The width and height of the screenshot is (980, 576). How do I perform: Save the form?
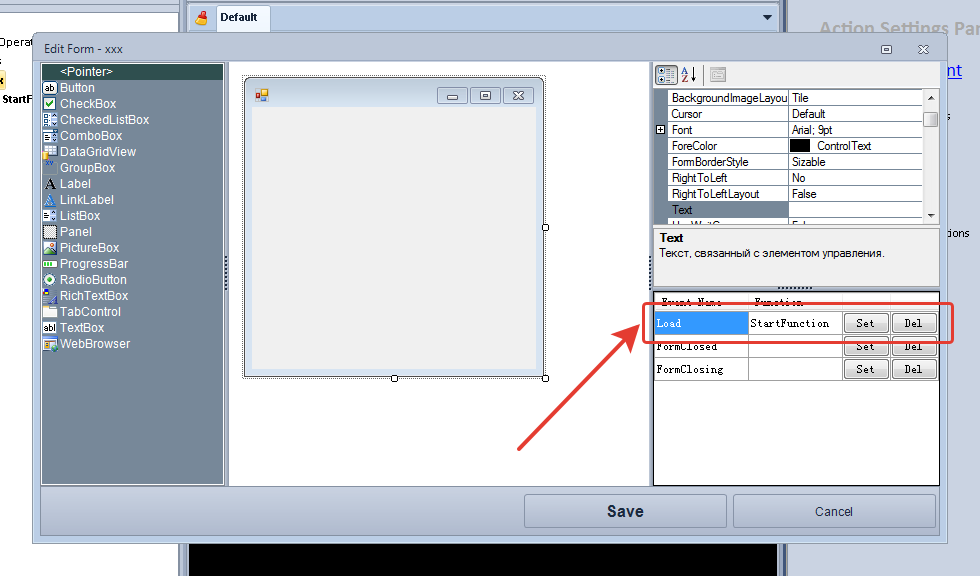pos(625,511)
